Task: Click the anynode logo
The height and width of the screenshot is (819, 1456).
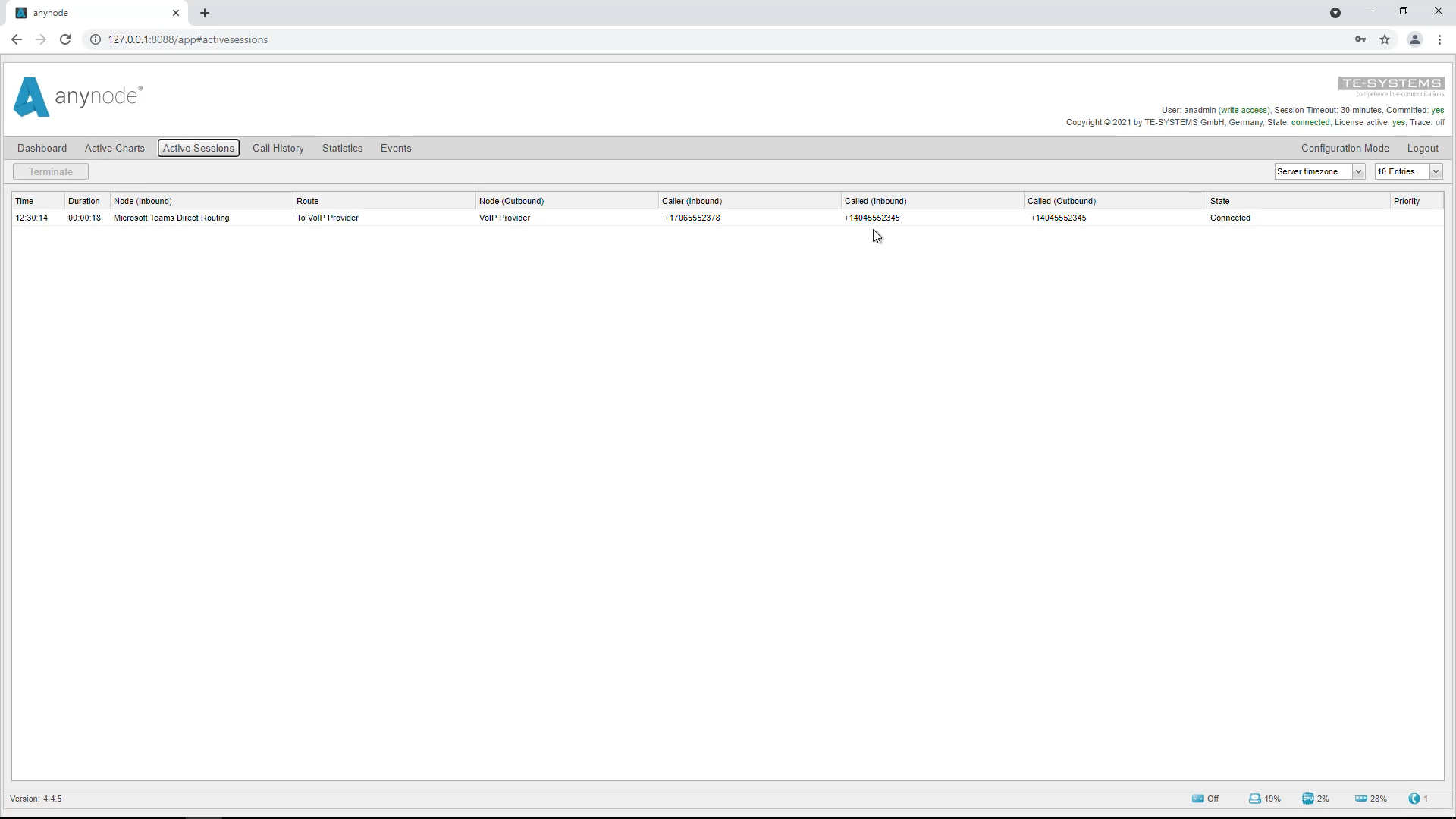Action: pos(77,97)
